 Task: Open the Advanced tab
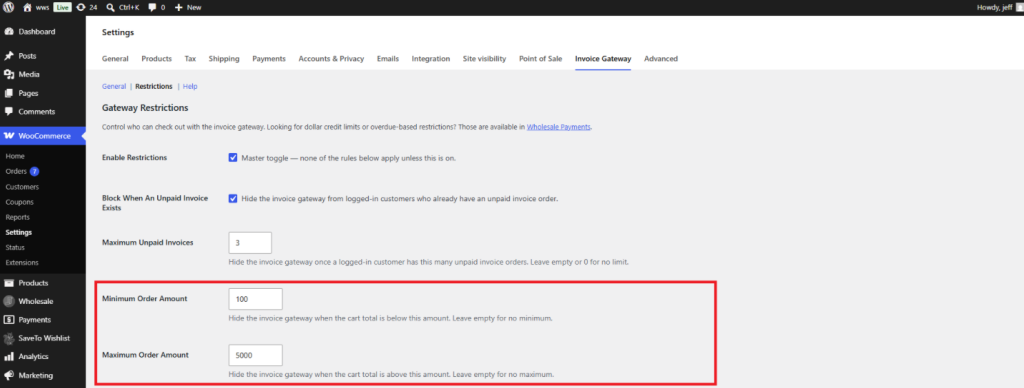pyautogui.click(x=661, y=59)
